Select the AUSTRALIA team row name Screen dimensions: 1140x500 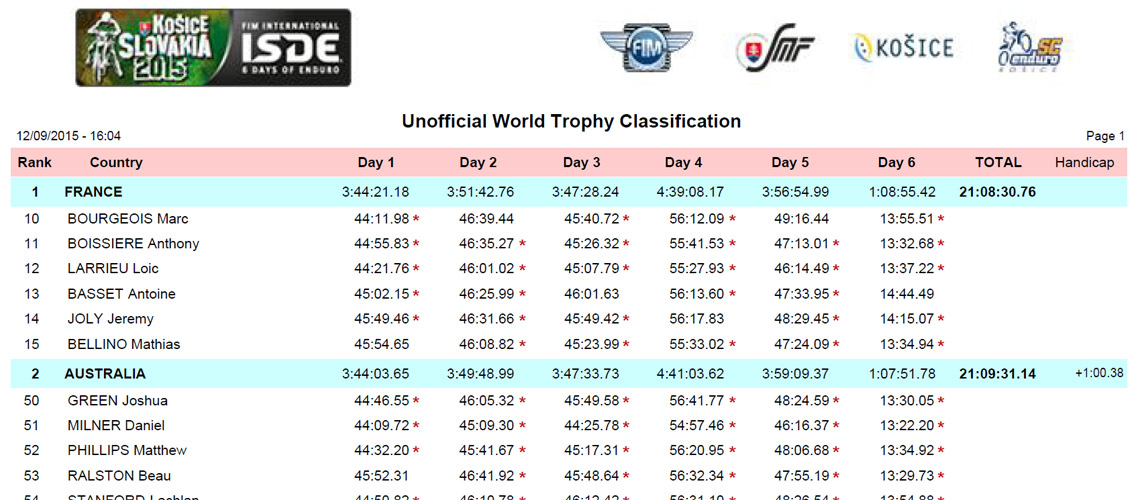pyautogui.click(x=105, y=374)
